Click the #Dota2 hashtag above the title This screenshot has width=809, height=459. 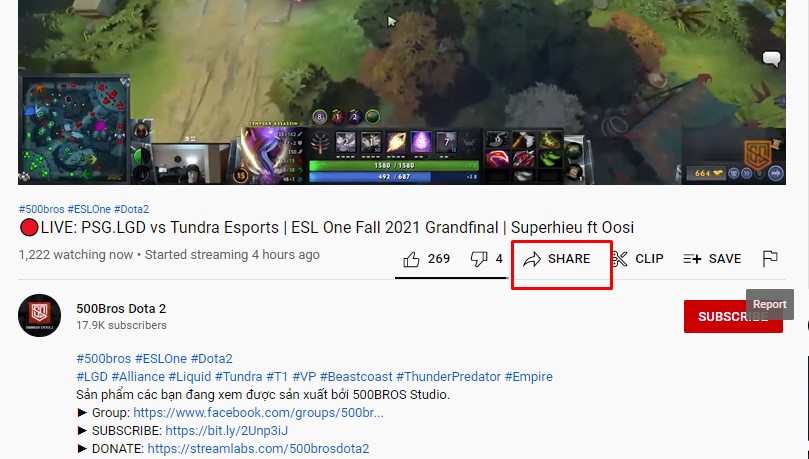132,209
